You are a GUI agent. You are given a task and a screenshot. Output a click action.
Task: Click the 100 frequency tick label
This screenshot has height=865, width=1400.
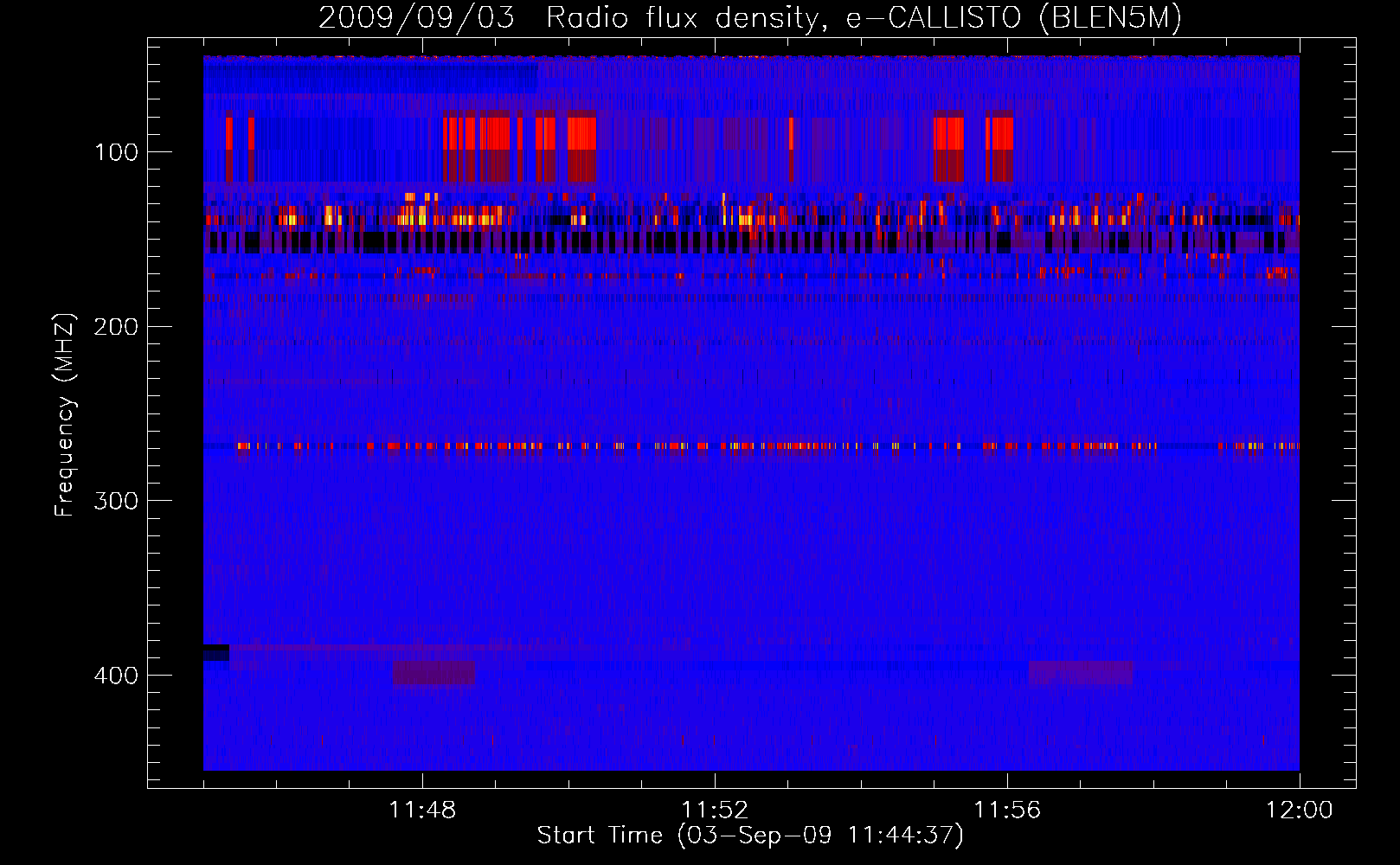[117, 152]
